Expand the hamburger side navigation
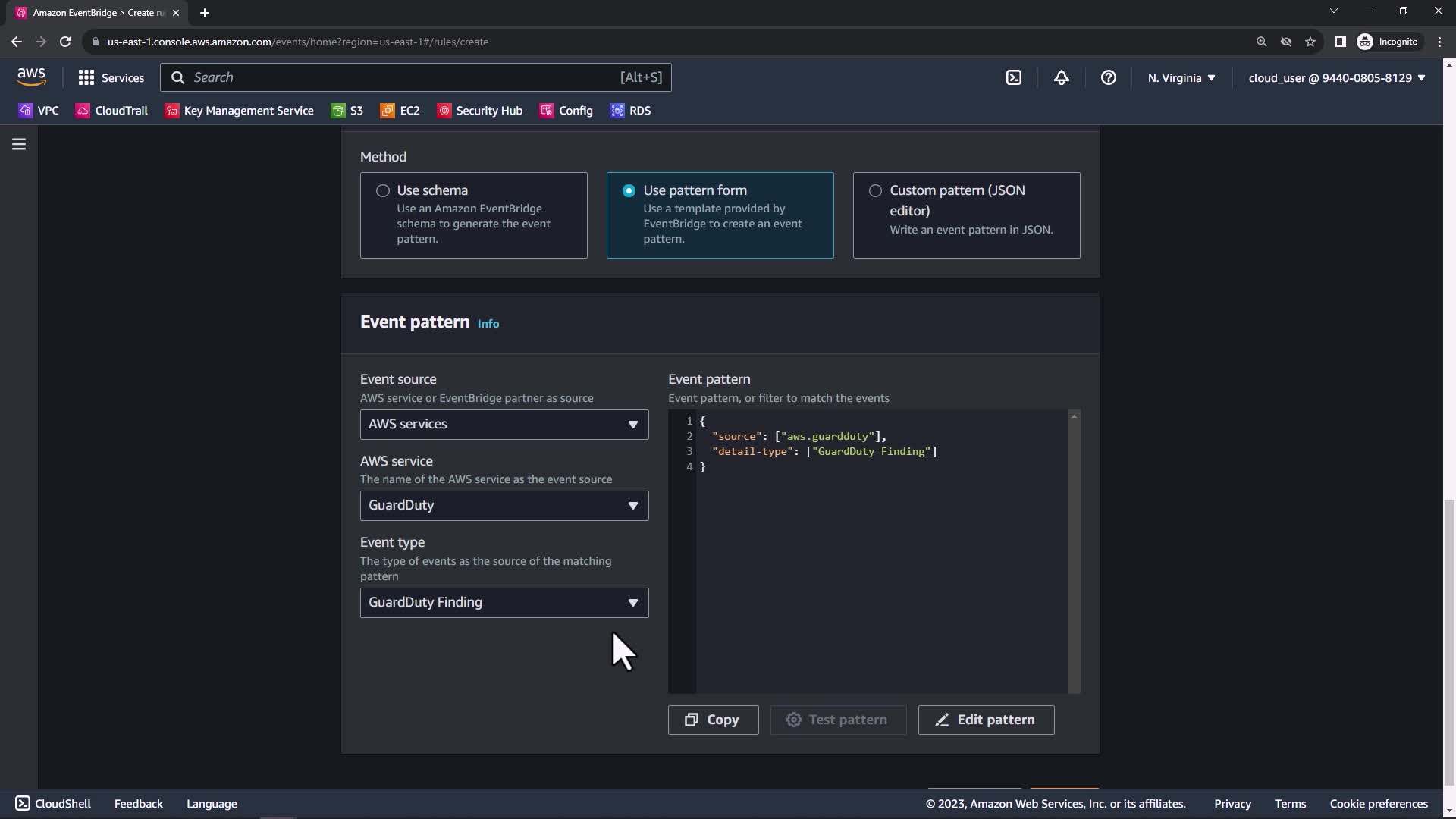Screen dimensions: 1456x819 coord(19,144)
